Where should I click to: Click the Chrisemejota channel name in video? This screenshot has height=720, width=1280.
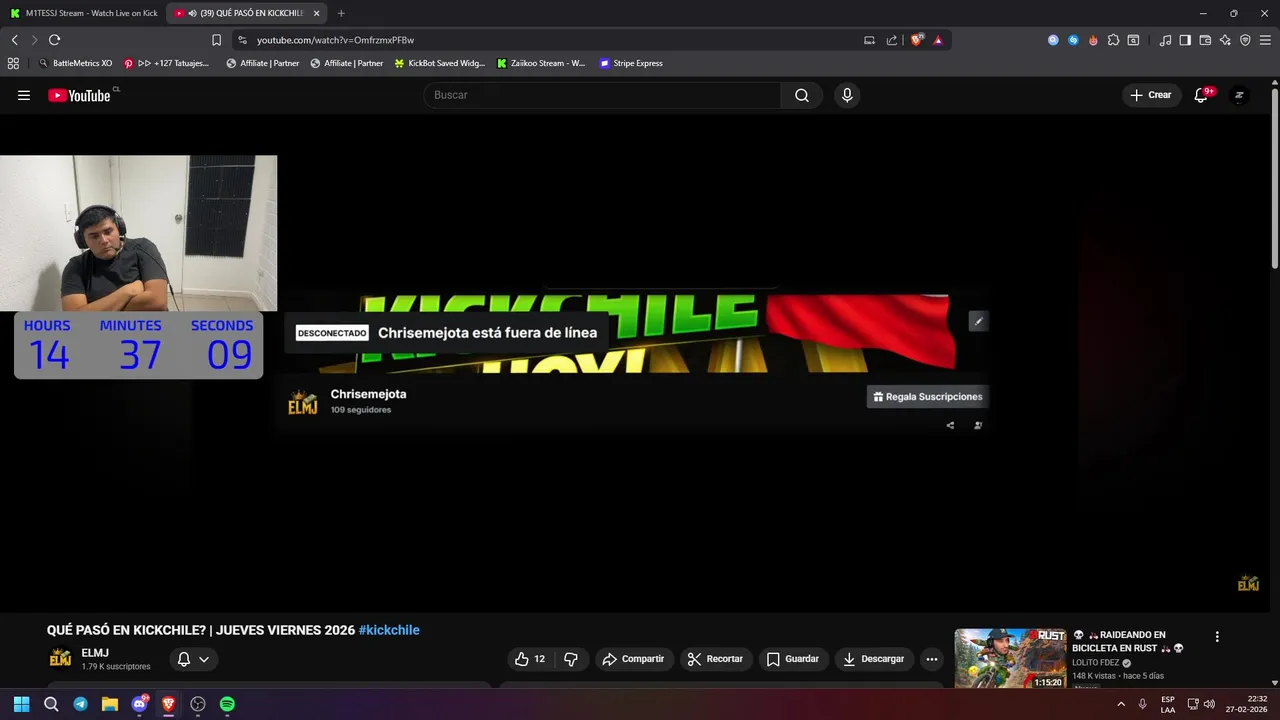[368, 394]
